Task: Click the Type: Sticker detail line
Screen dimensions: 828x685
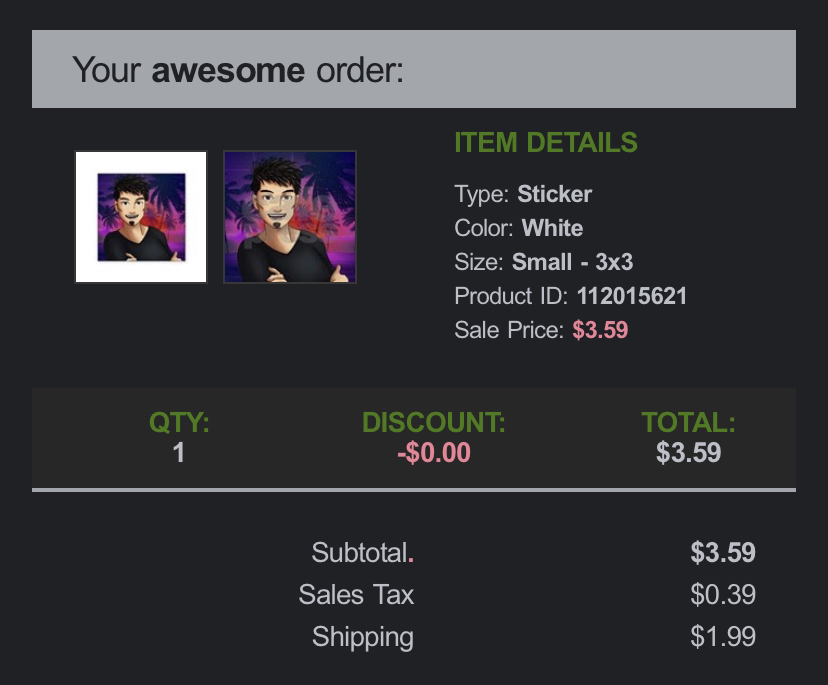Action: point(523,194)
